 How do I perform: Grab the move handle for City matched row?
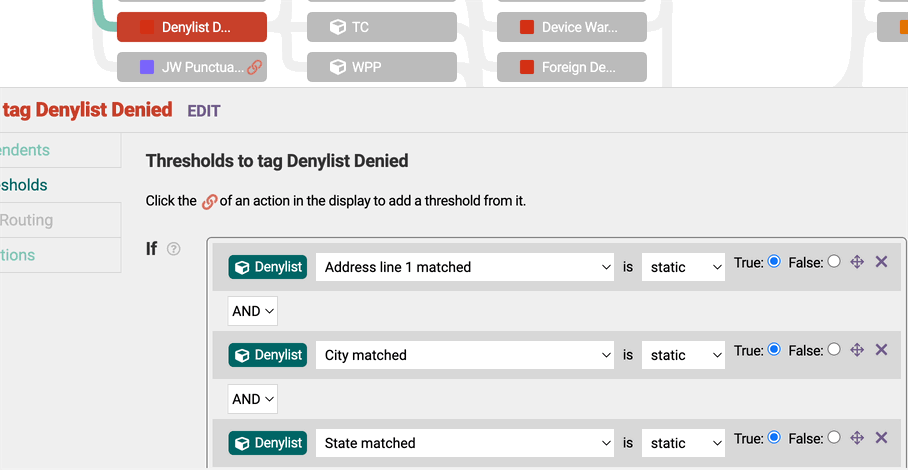pyautogui.click(x=857, y=350)
